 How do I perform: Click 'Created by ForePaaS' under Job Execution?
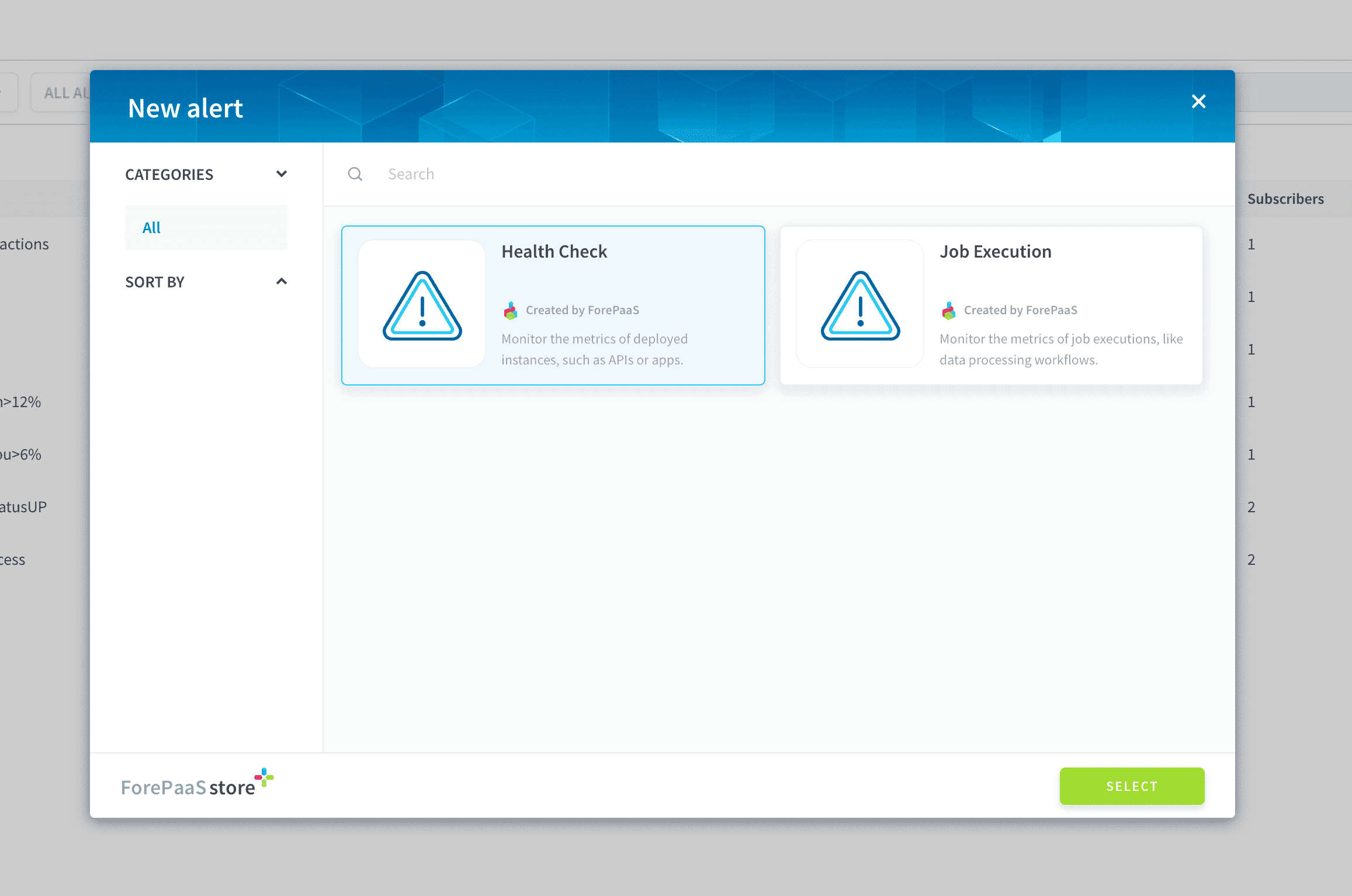tap(1021, 310)
